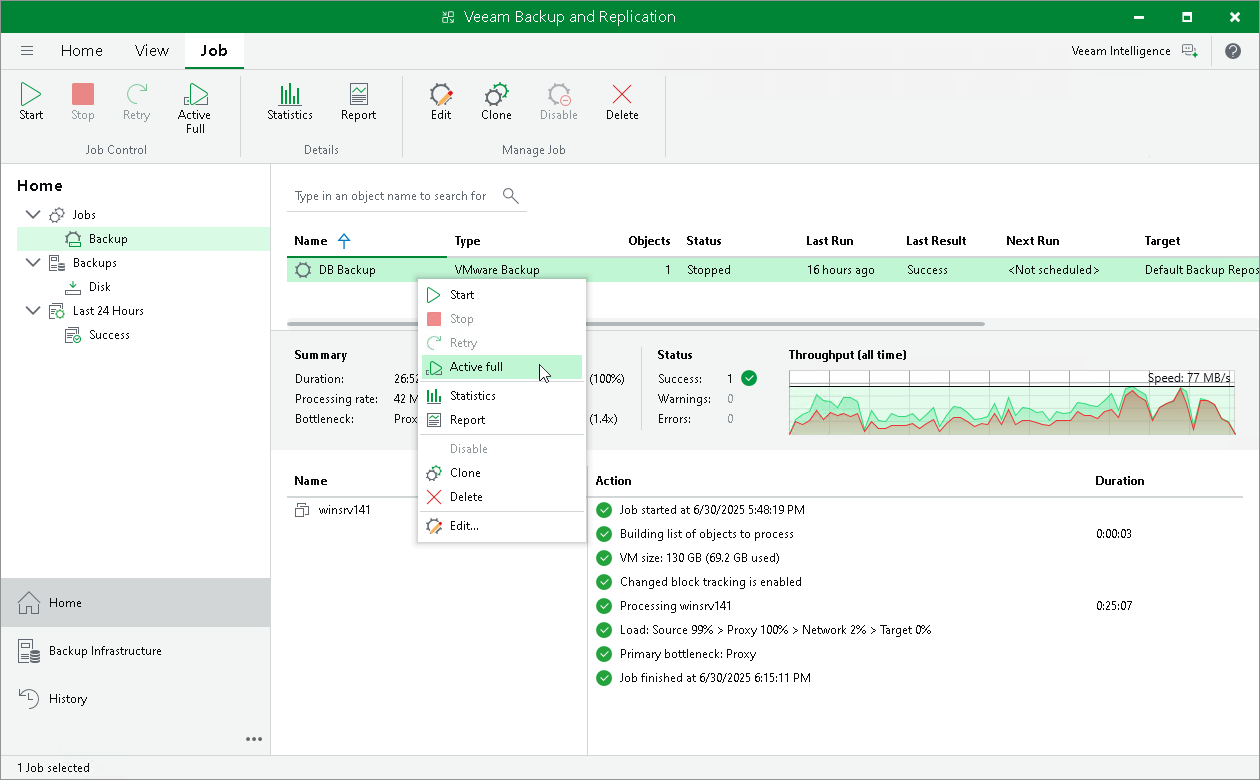Select the Last 24 Hours tree item
The height and width of the screenshot is (780, 1260).
pos(108,311)
